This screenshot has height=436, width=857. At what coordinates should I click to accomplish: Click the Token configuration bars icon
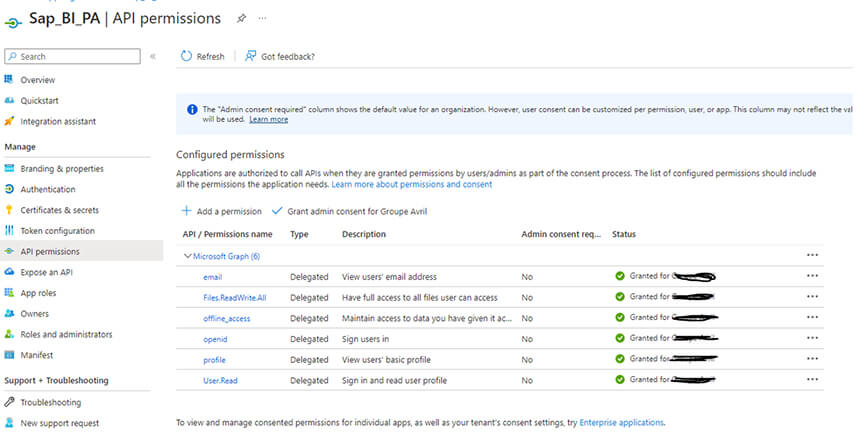pyautogui.click(x=9, y=231)
